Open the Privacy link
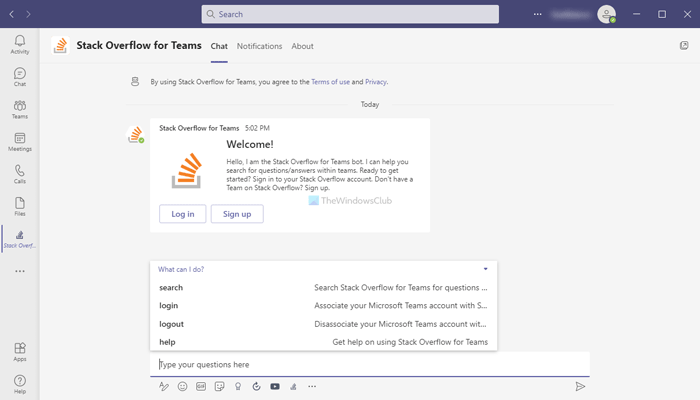 tap(376, 82)
